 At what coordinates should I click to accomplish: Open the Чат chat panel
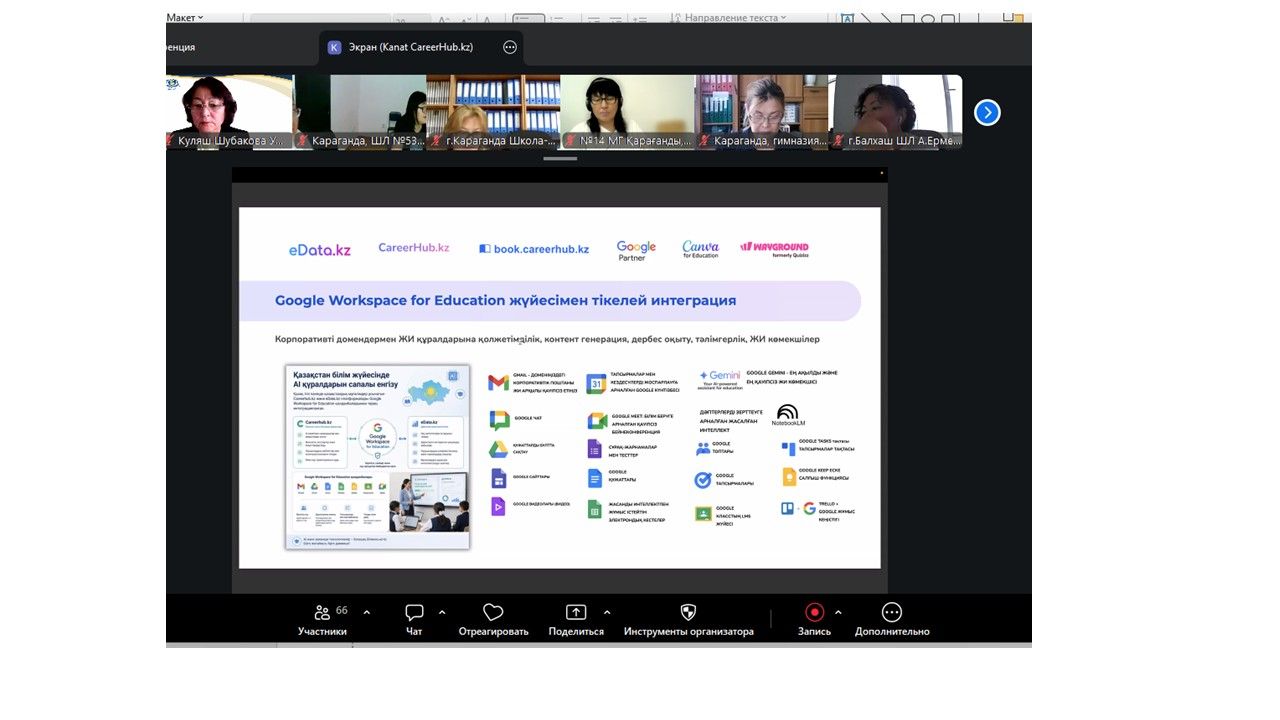[x=414, y=620]
